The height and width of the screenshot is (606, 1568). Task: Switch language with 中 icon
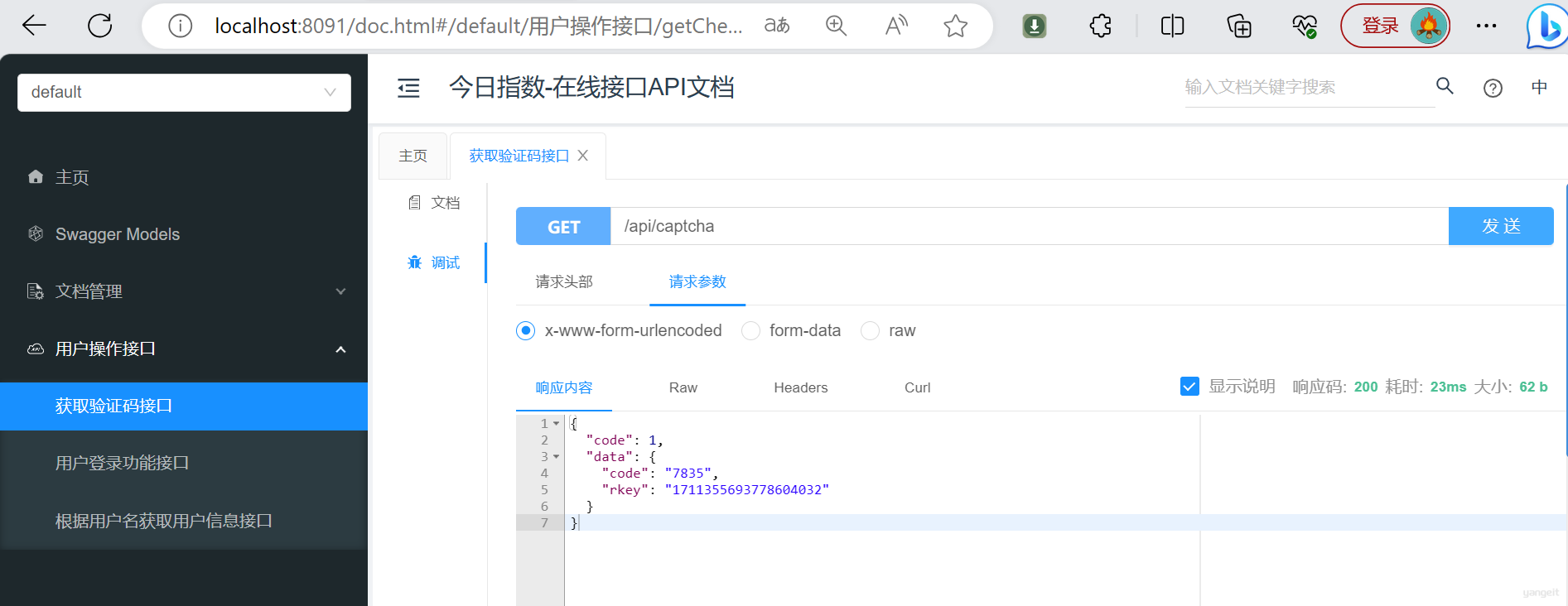click(1539, 87)
